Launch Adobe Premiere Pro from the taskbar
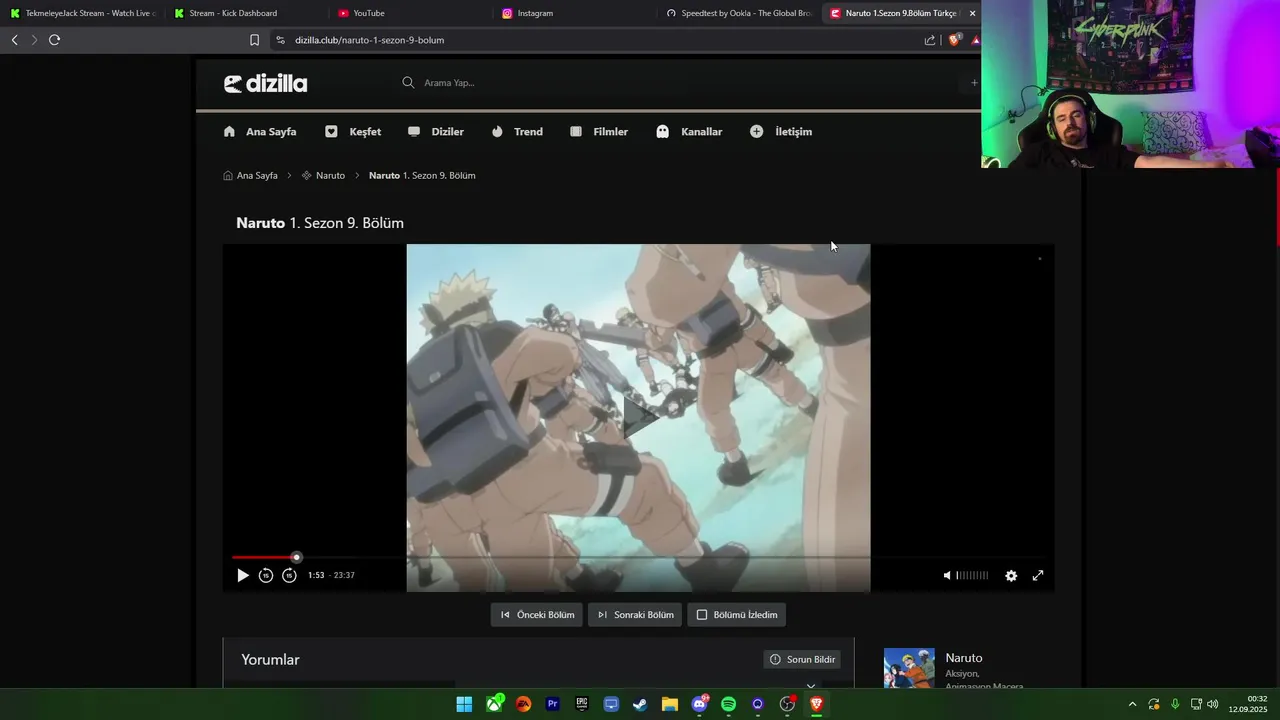1280x720 pixels. (552, 704)
